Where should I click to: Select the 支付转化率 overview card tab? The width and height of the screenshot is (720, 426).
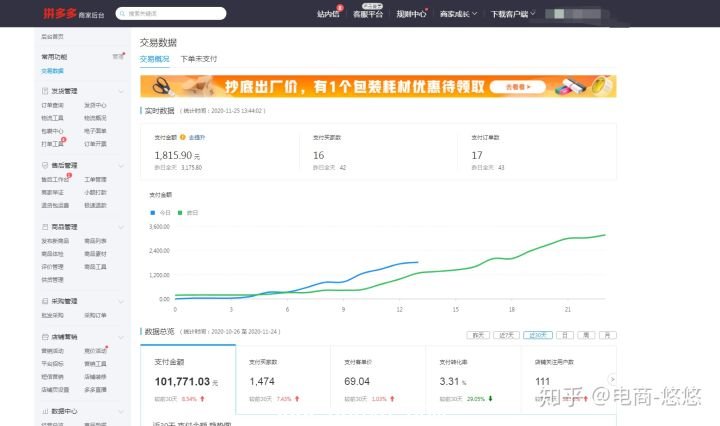473,379
